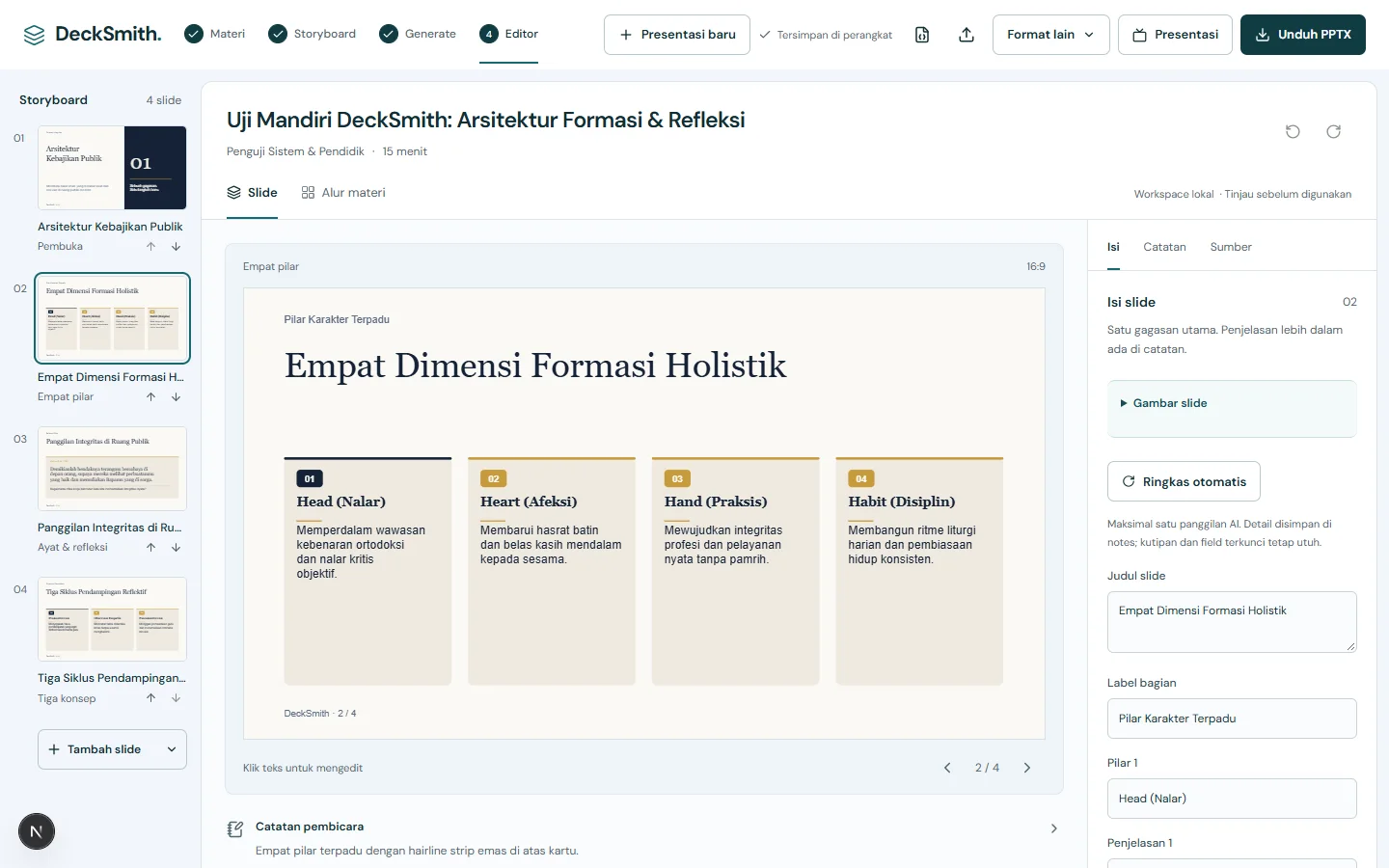Open the Catatan tab
Screen dimensions: 1389x868
click(x=1164, y=247)
